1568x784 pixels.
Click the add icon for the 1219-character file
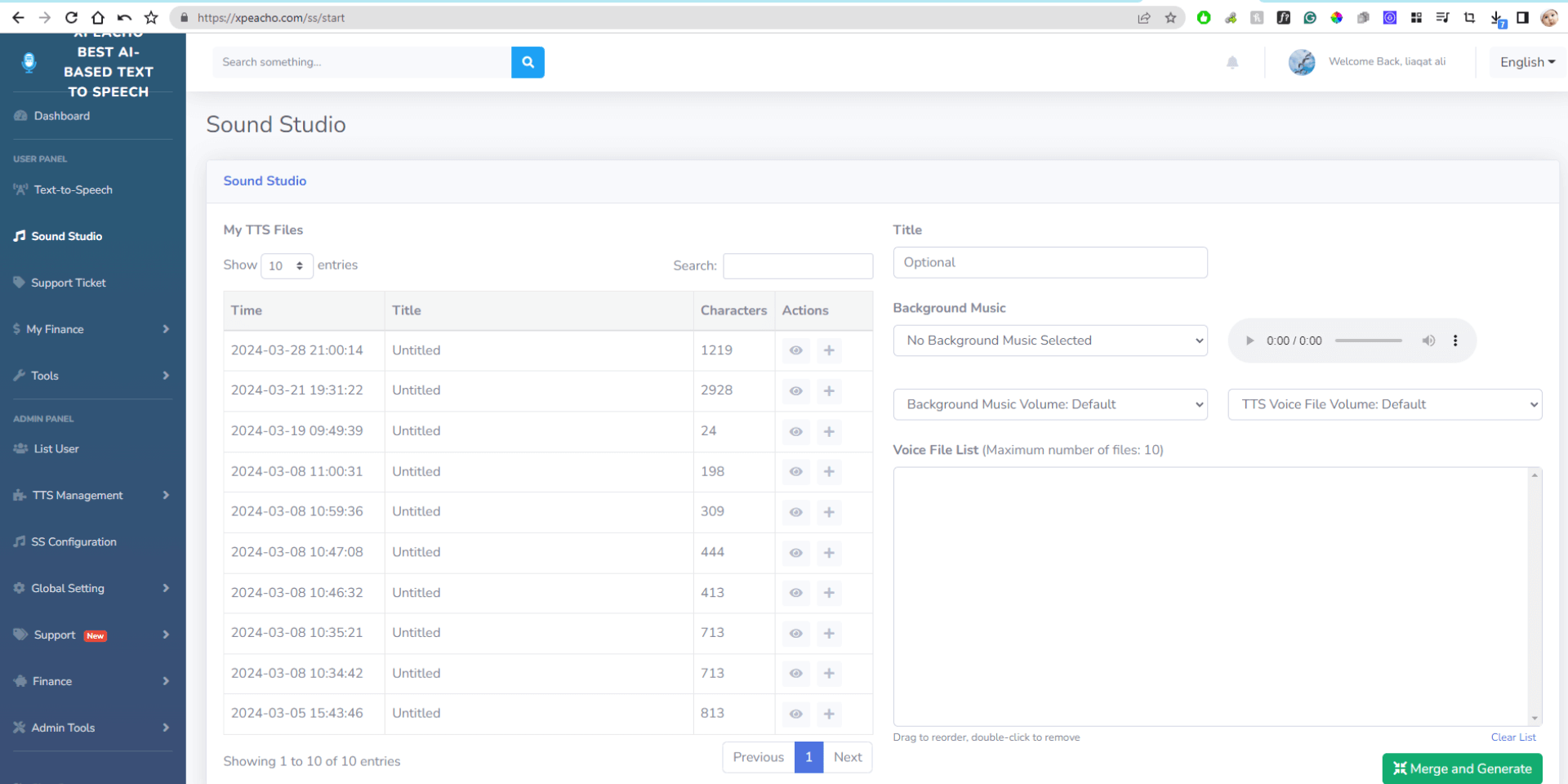tap(829, 350)
